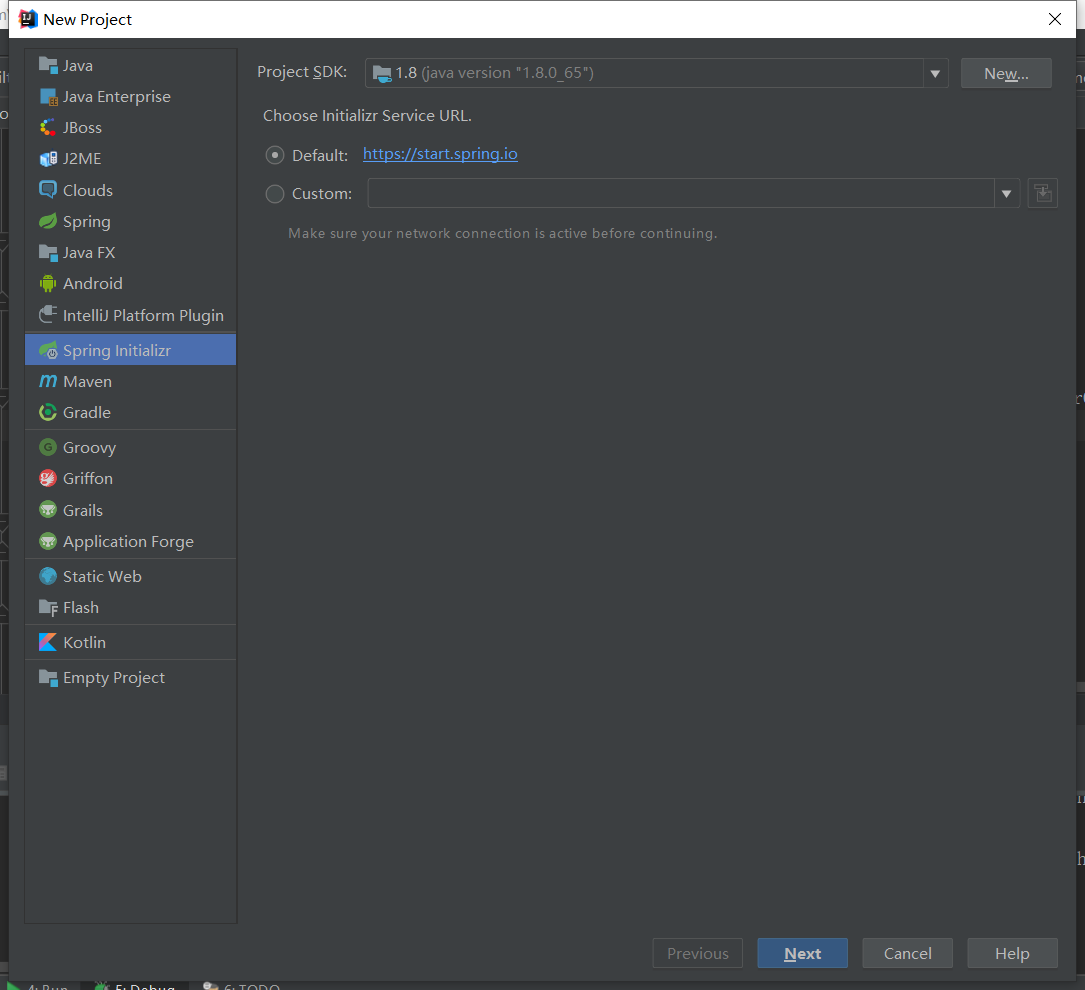Click the Griffon red icon

[48, 479]
